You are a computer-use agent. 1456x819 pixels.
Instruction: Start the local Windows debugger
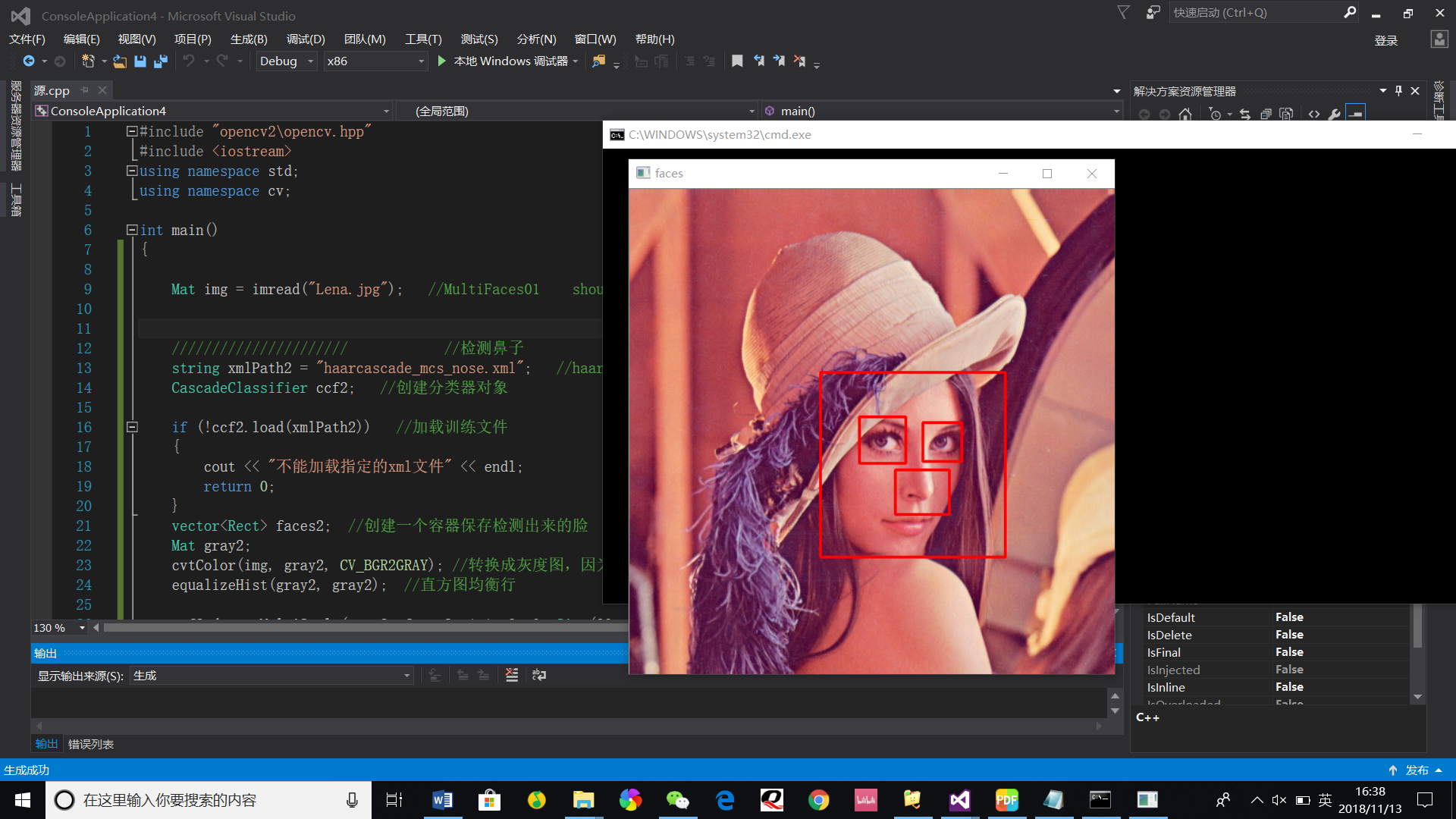[442, 61]
